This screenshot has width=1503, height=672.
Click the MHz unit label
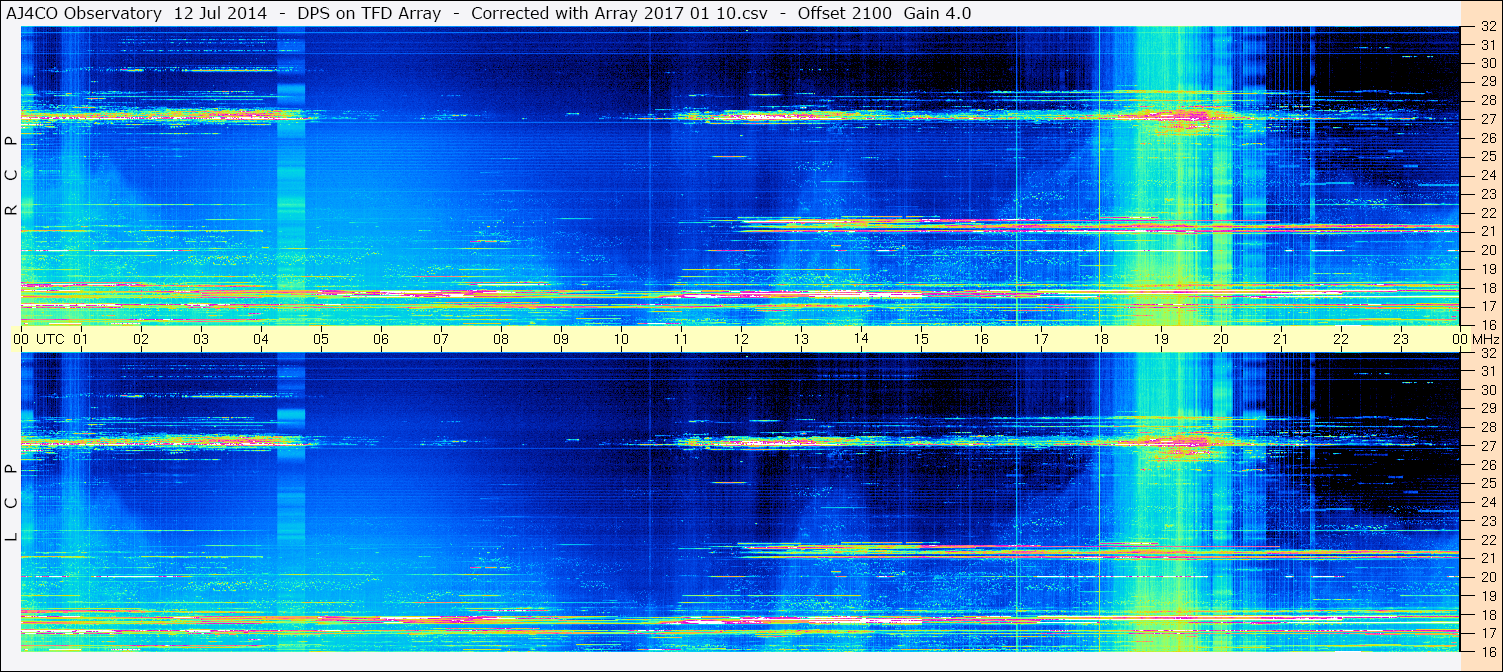click(x=1486, y=339)
